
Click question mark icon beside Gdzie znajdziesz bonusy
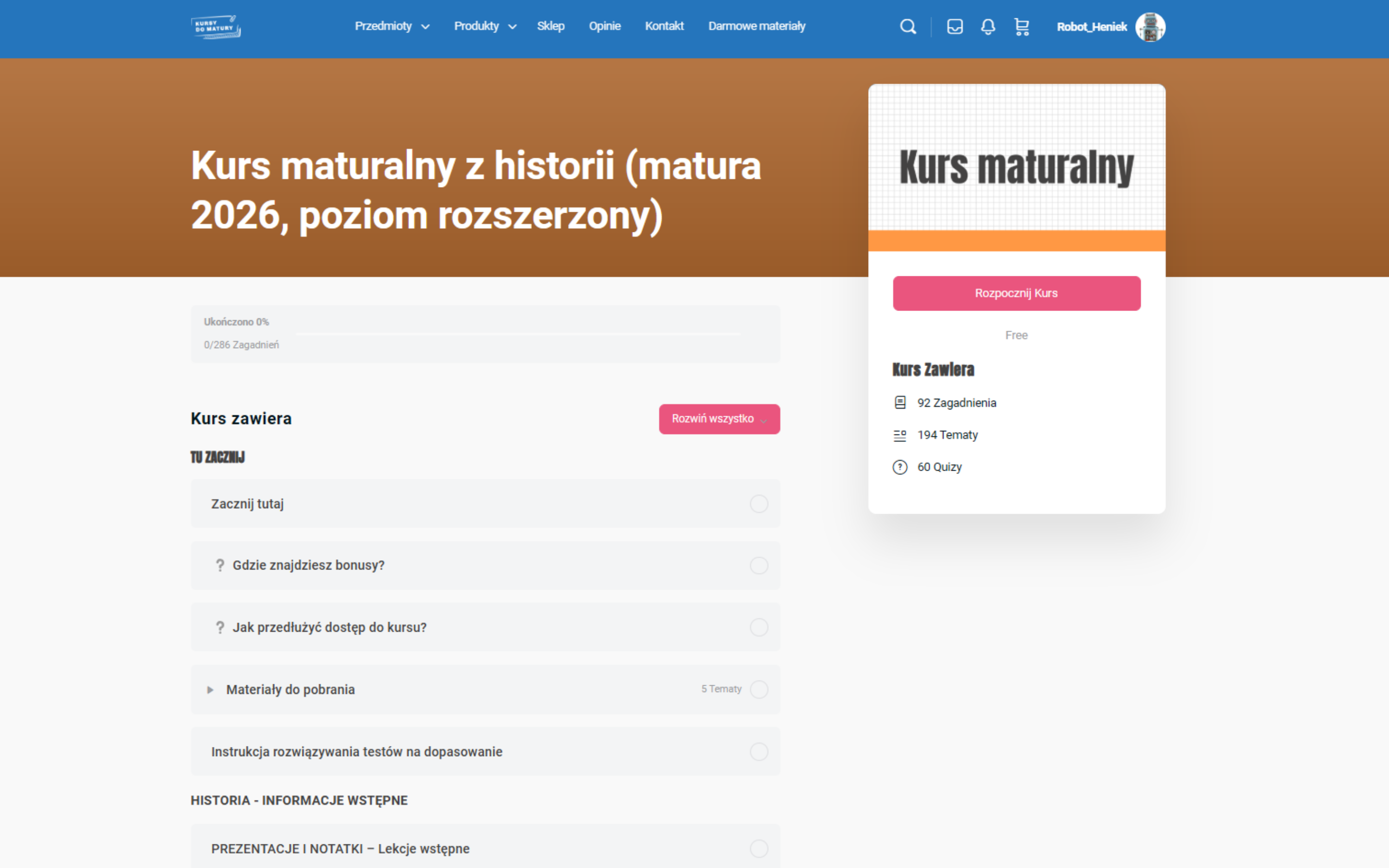220,566
